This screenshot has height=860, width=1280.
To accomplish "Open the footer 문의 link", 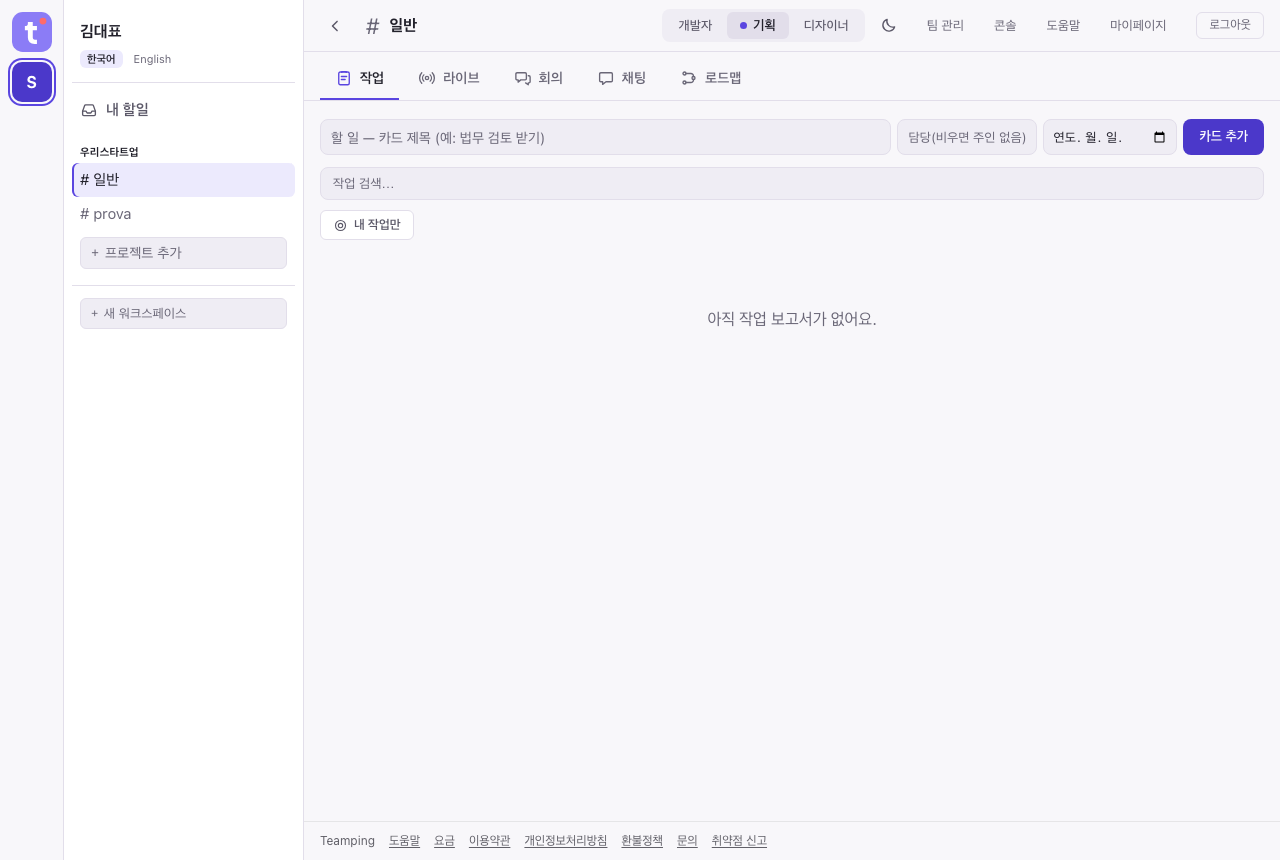I will [687, 841].
